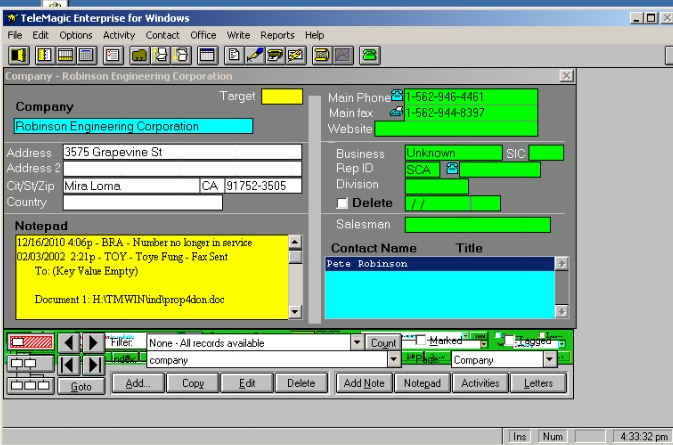Click the Main fax machine icon
The width and height of the screenshot is (673, 445).
[x=397, y=112]
